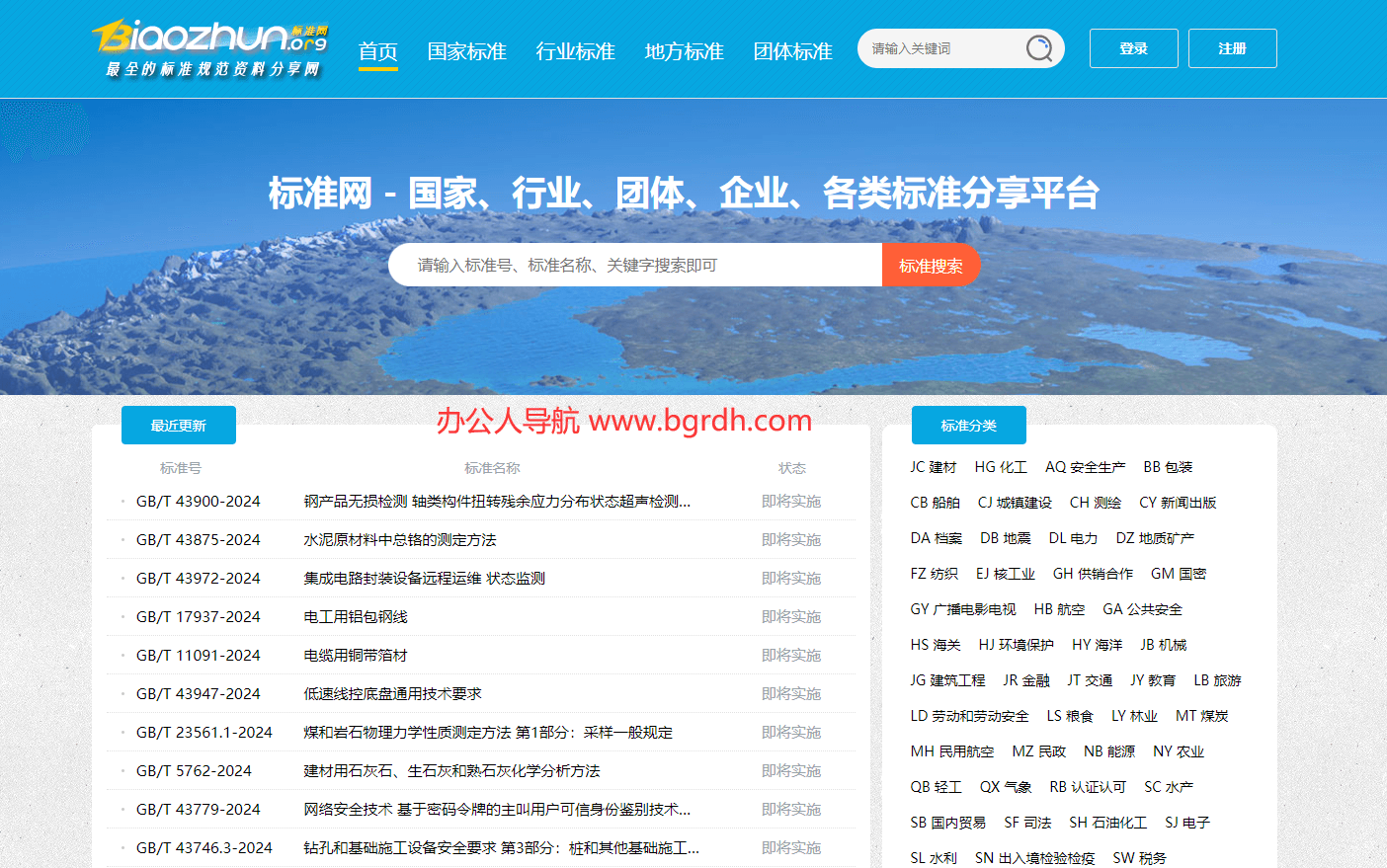The height and width of the screenshot is (868, 1387).
Task: Open the 首页 navigation tab
Action: pyautogui.click(x=377, y=51)
